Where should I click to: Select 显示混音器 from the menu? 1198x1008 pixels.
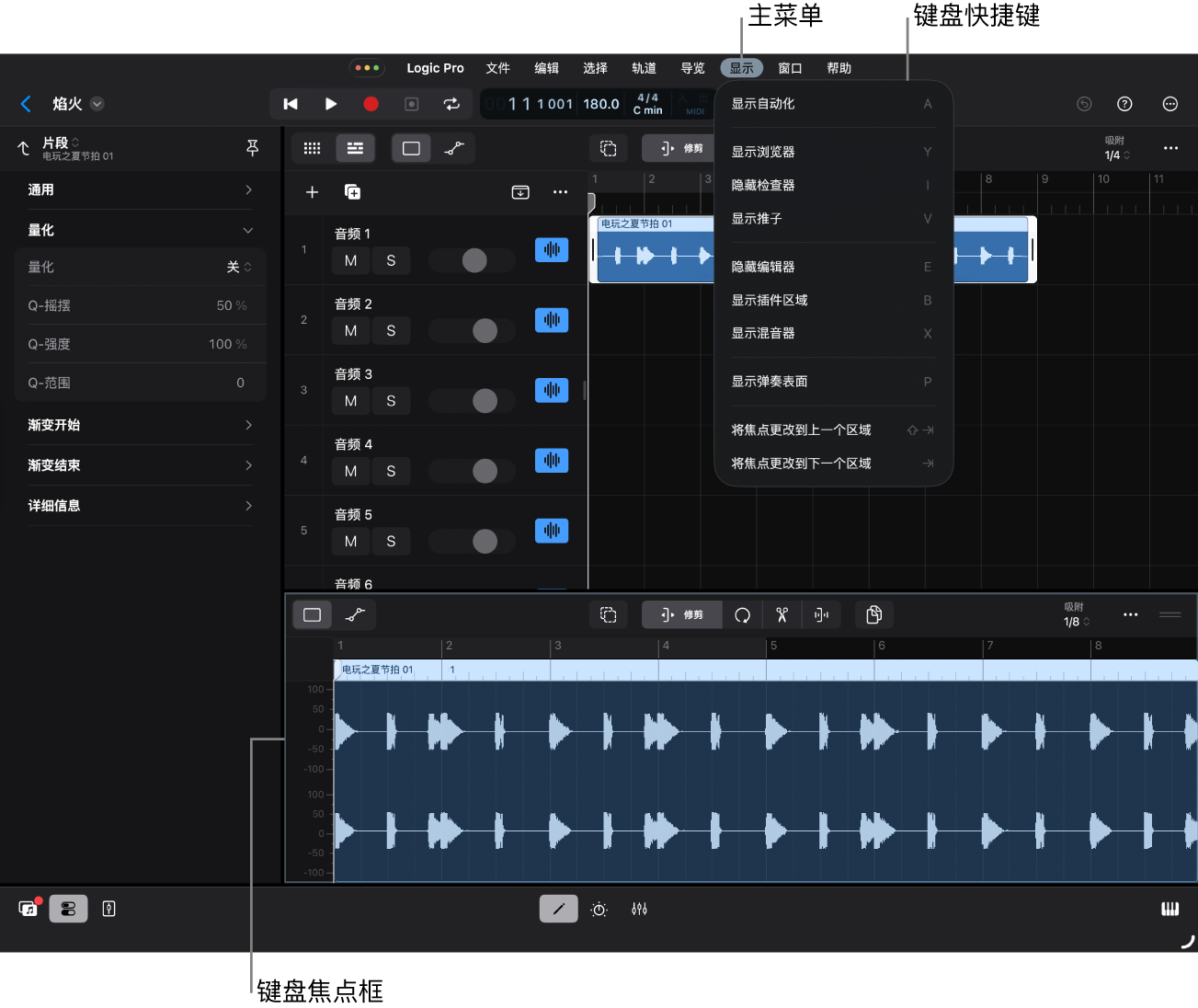763,333
